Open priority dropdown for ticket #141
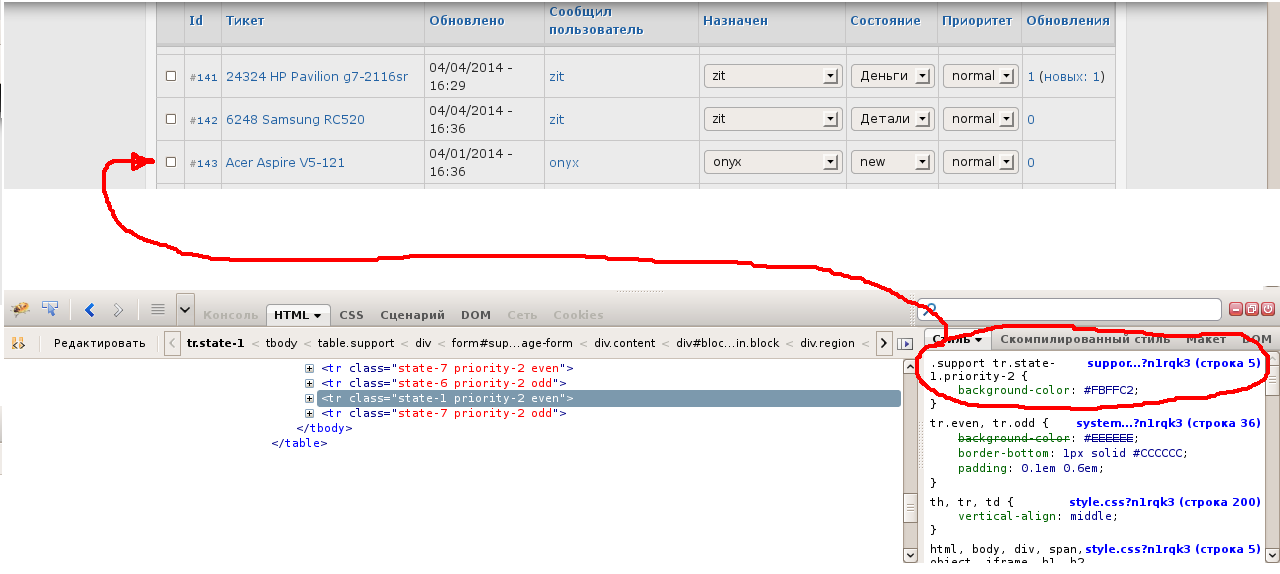1280x574 pixels. point(981,76)
